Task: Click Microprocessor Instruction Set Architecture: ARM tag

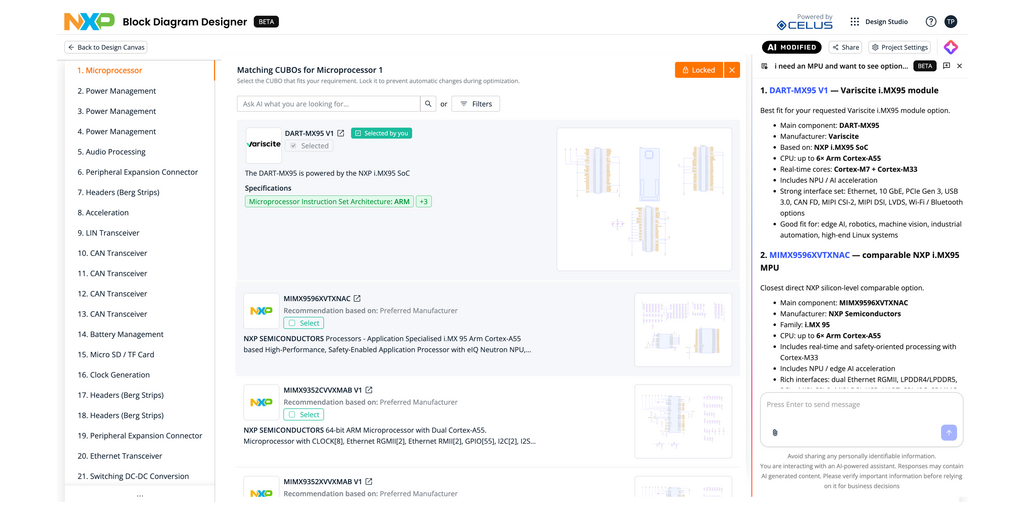Action: [x=329, y=202]
